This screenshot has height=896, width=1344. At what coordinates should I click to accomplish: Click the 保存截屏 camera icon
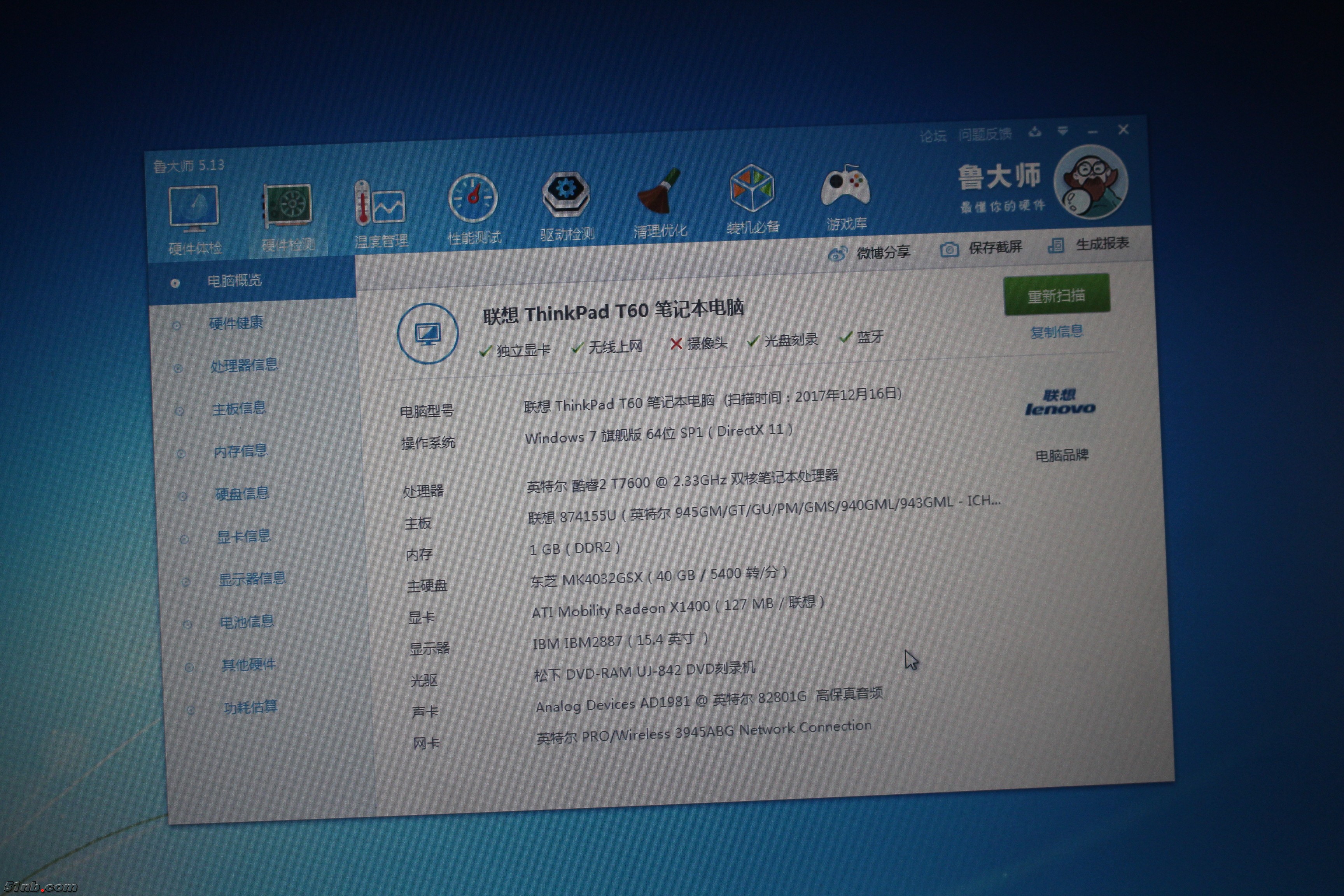tap(949, 250)
